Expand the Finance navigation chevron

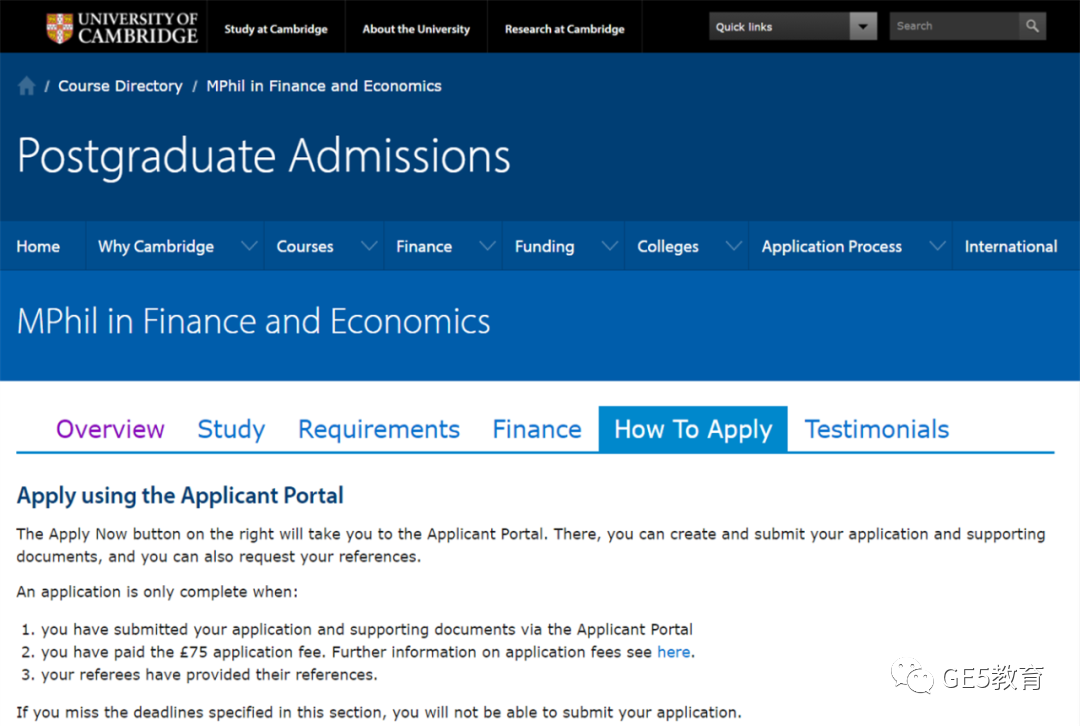point(488,246)
